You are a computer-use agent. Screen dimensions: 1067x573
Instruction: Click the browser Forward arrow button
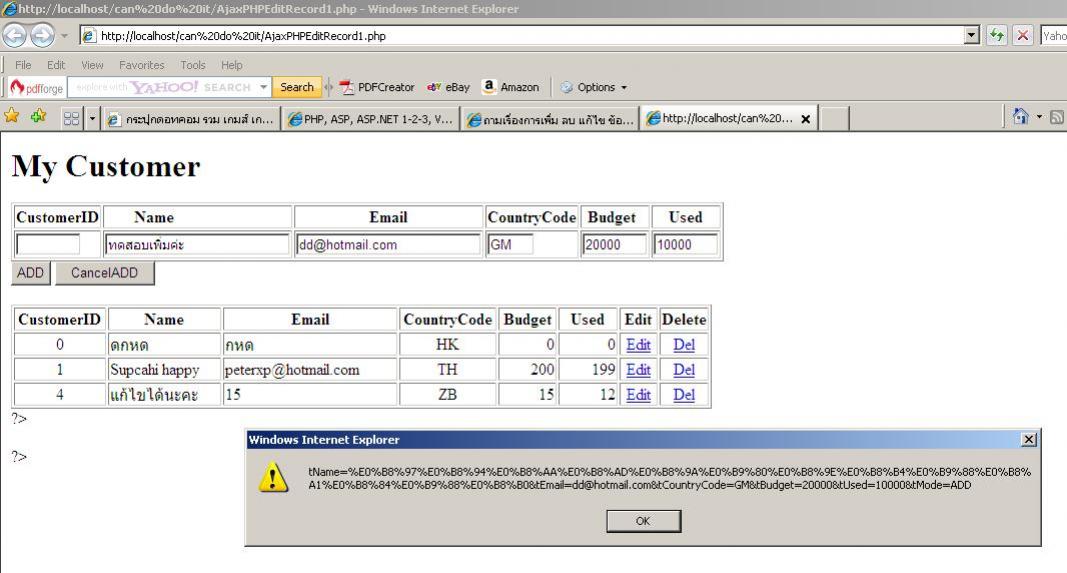coord(42,35)
